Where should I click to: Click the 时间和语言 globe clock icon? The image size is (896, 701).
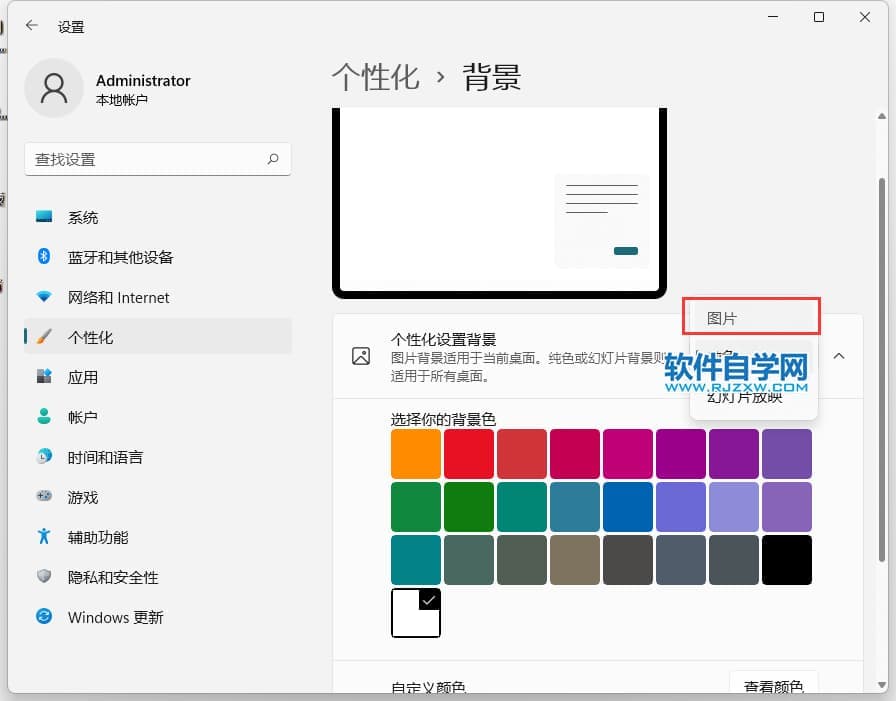coord(44,457)
